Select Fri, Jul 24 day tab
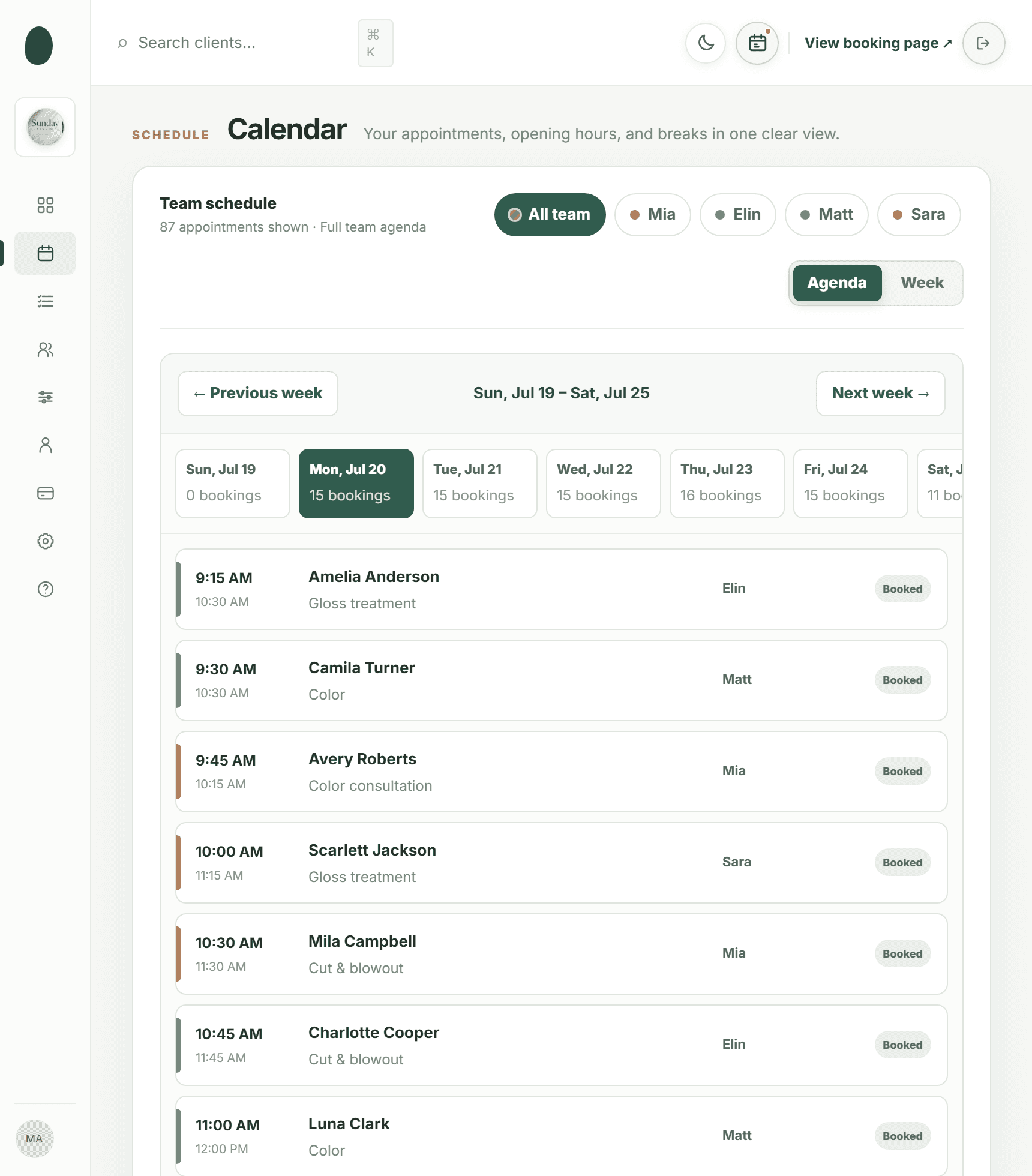1032x1176 pixels. pos(851,484)
